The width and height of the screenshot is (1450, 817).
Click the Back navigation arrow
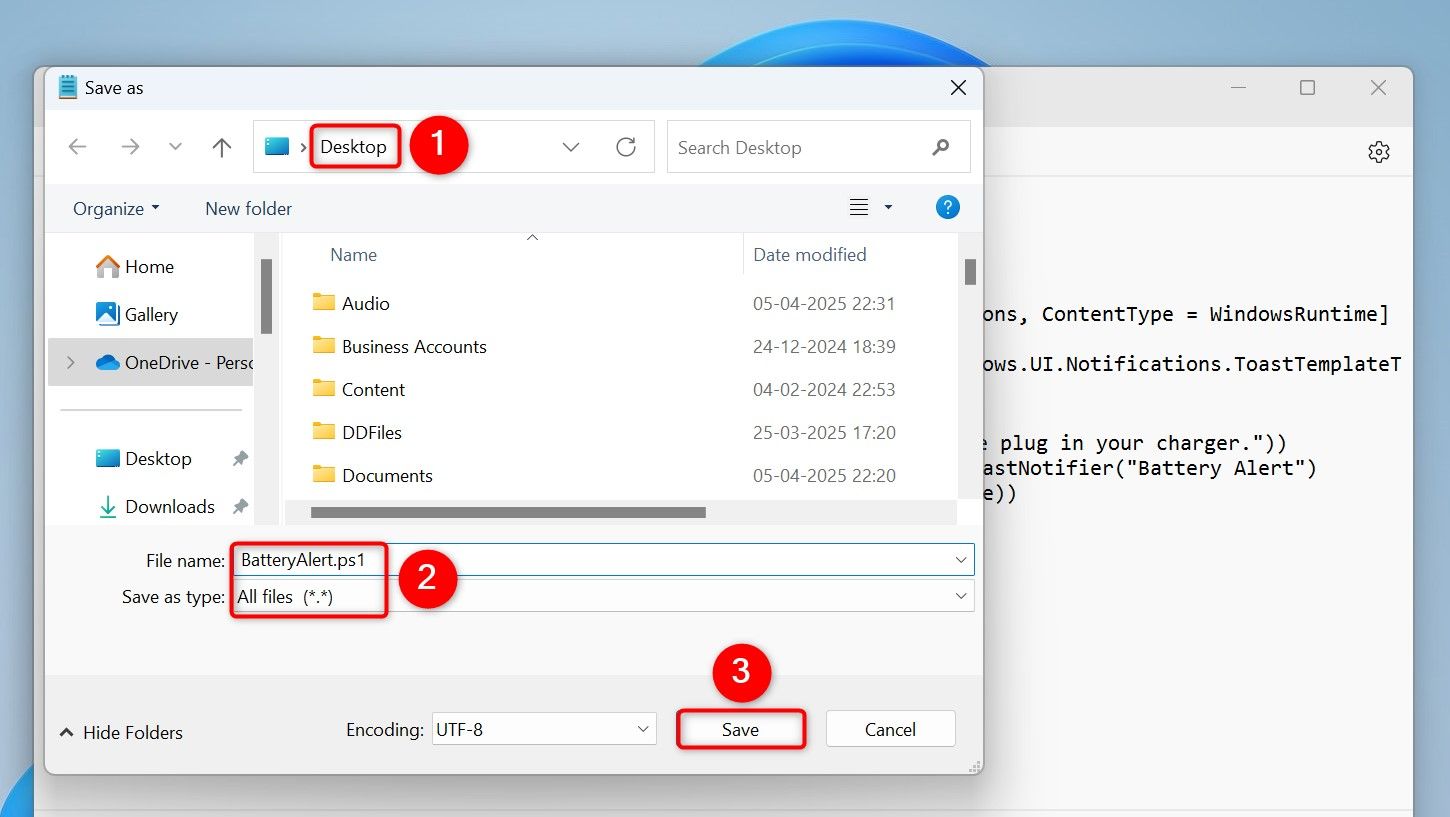coord(78,148)
